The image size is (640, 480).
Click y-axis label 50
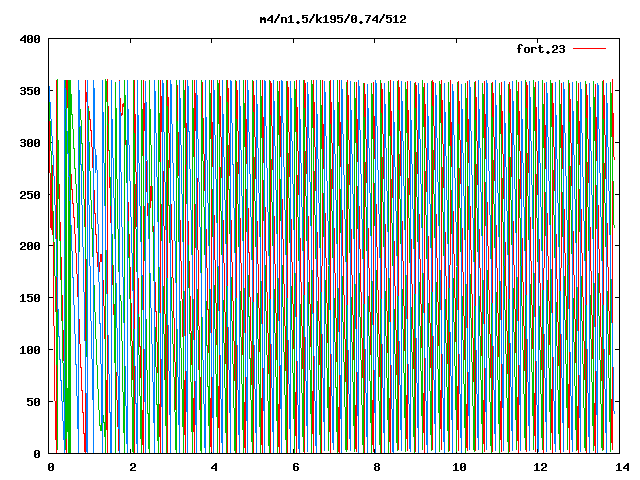[34, 402]
